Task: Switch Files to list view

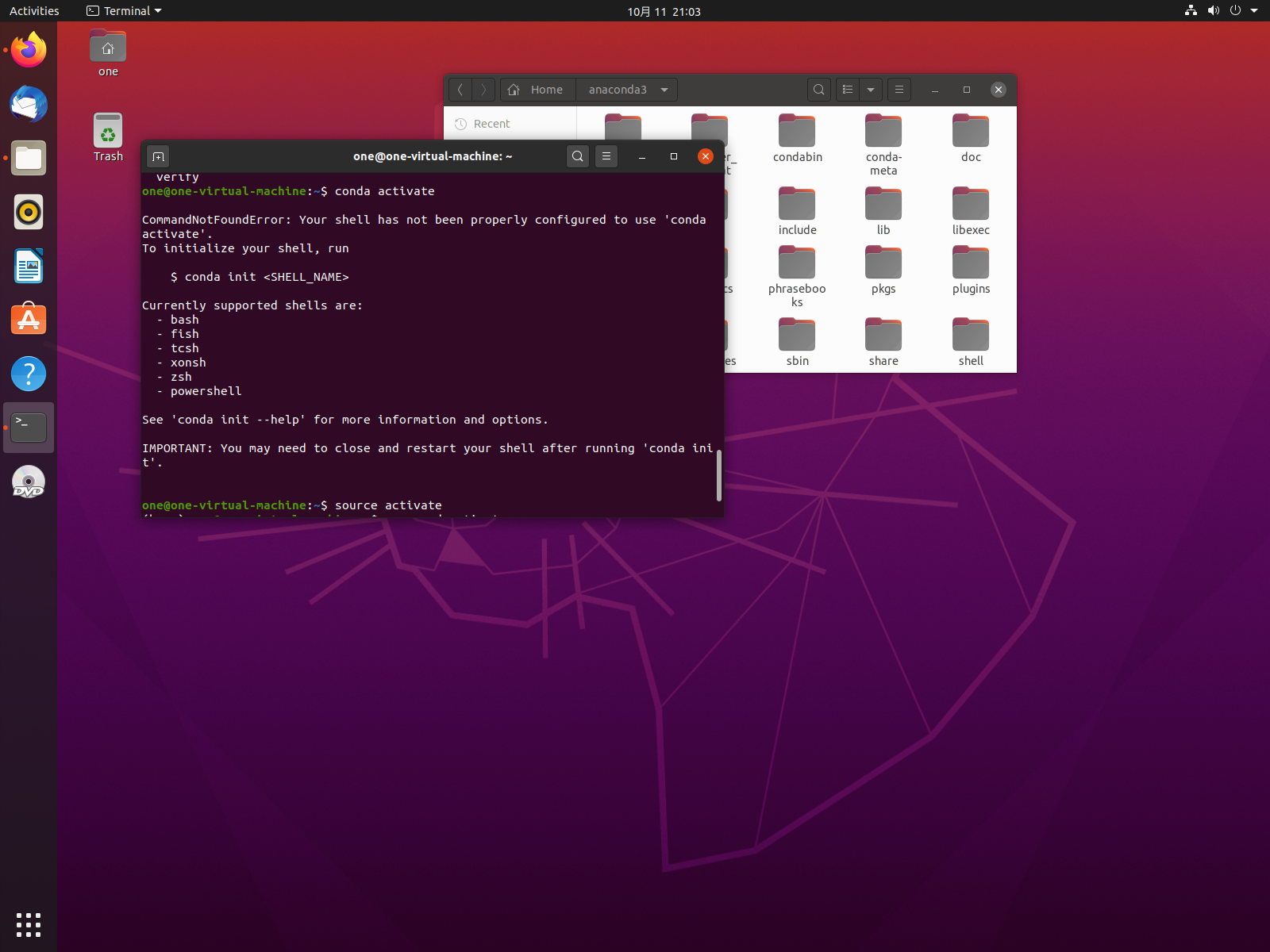Action: [x=847, y=90]
